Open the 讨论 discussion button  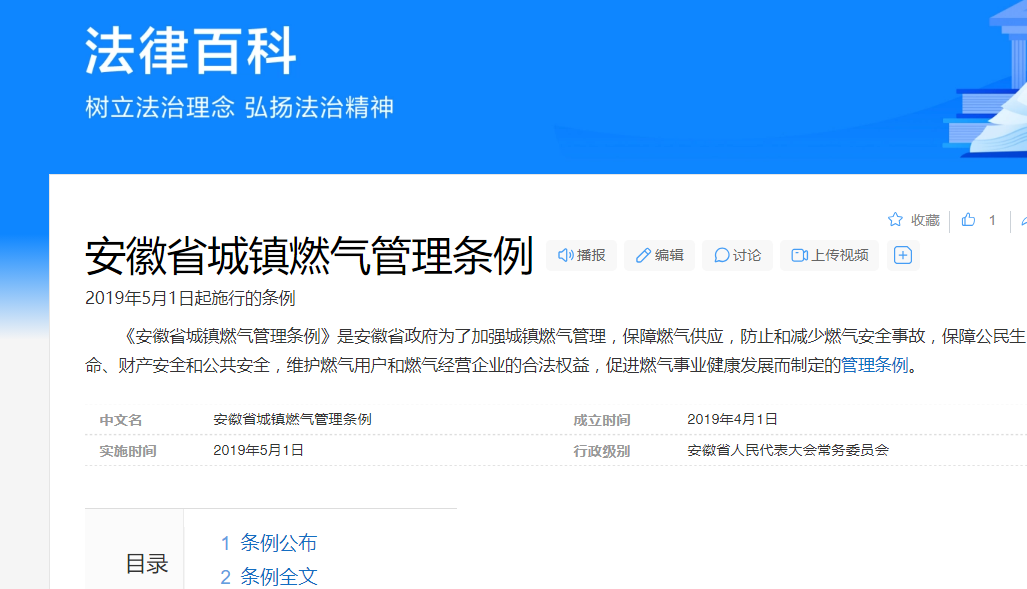point(737,255)
